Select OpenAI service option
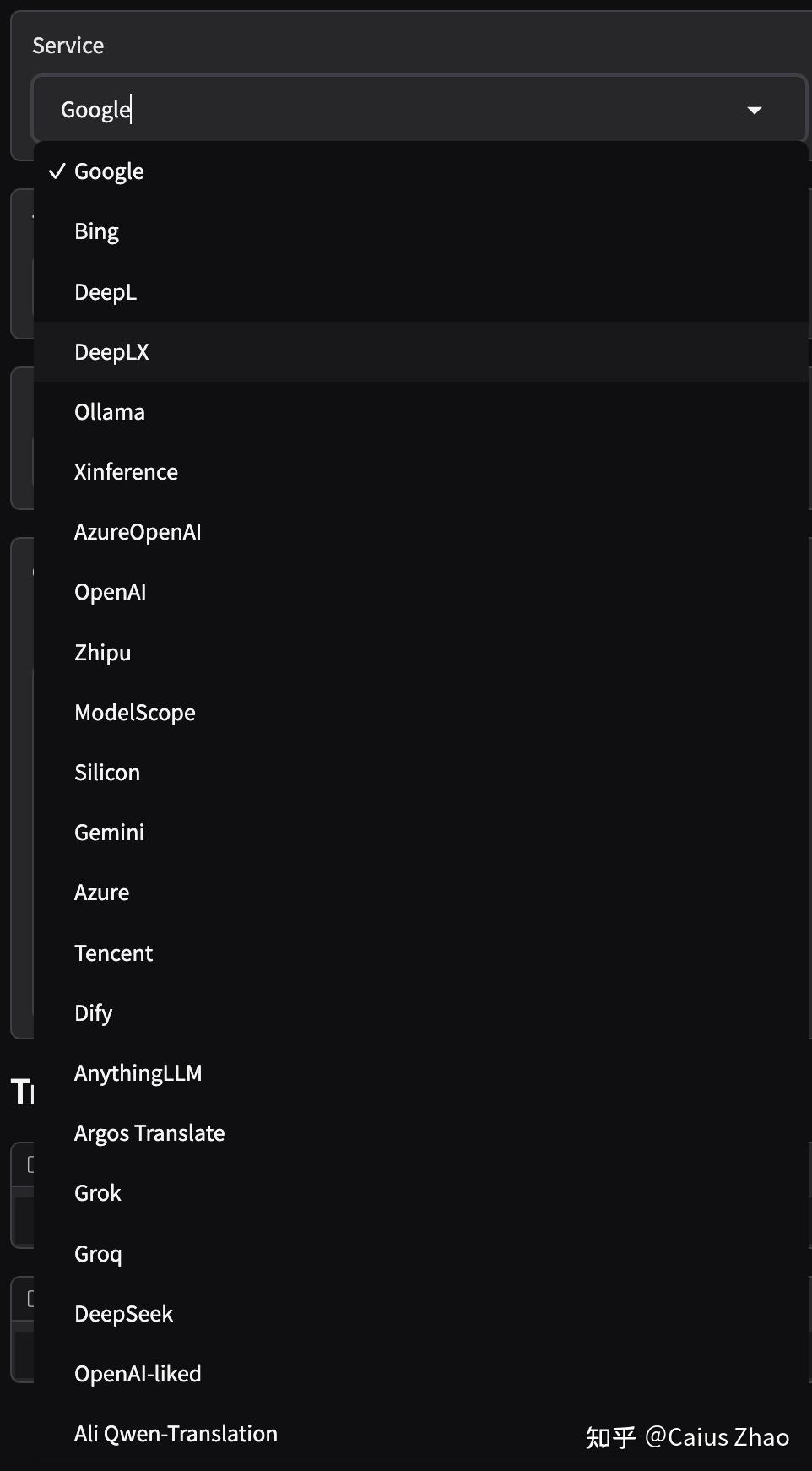 pos(111,592)
